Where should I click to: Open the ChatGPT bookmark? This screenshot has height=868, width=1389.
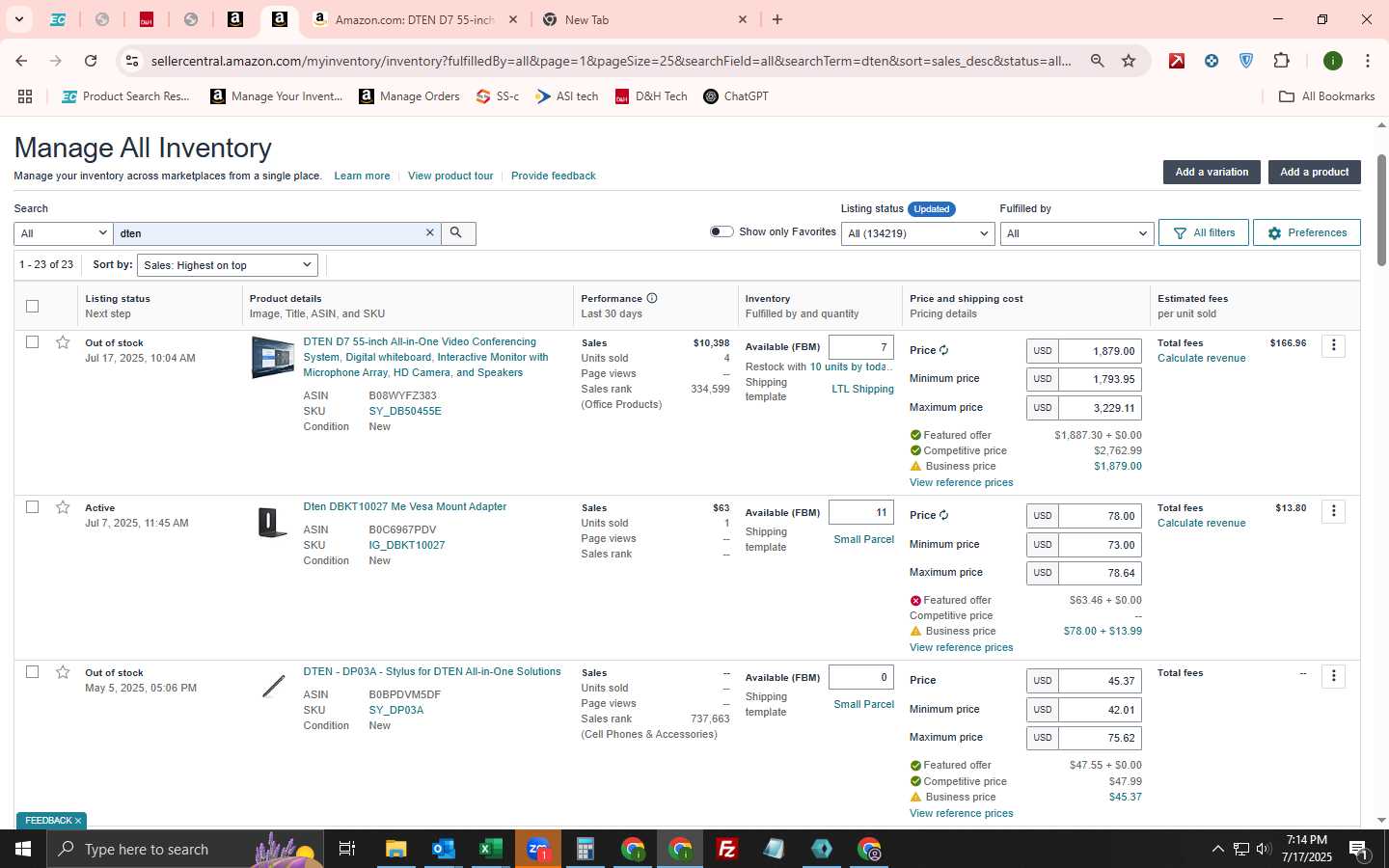point(736,96)
